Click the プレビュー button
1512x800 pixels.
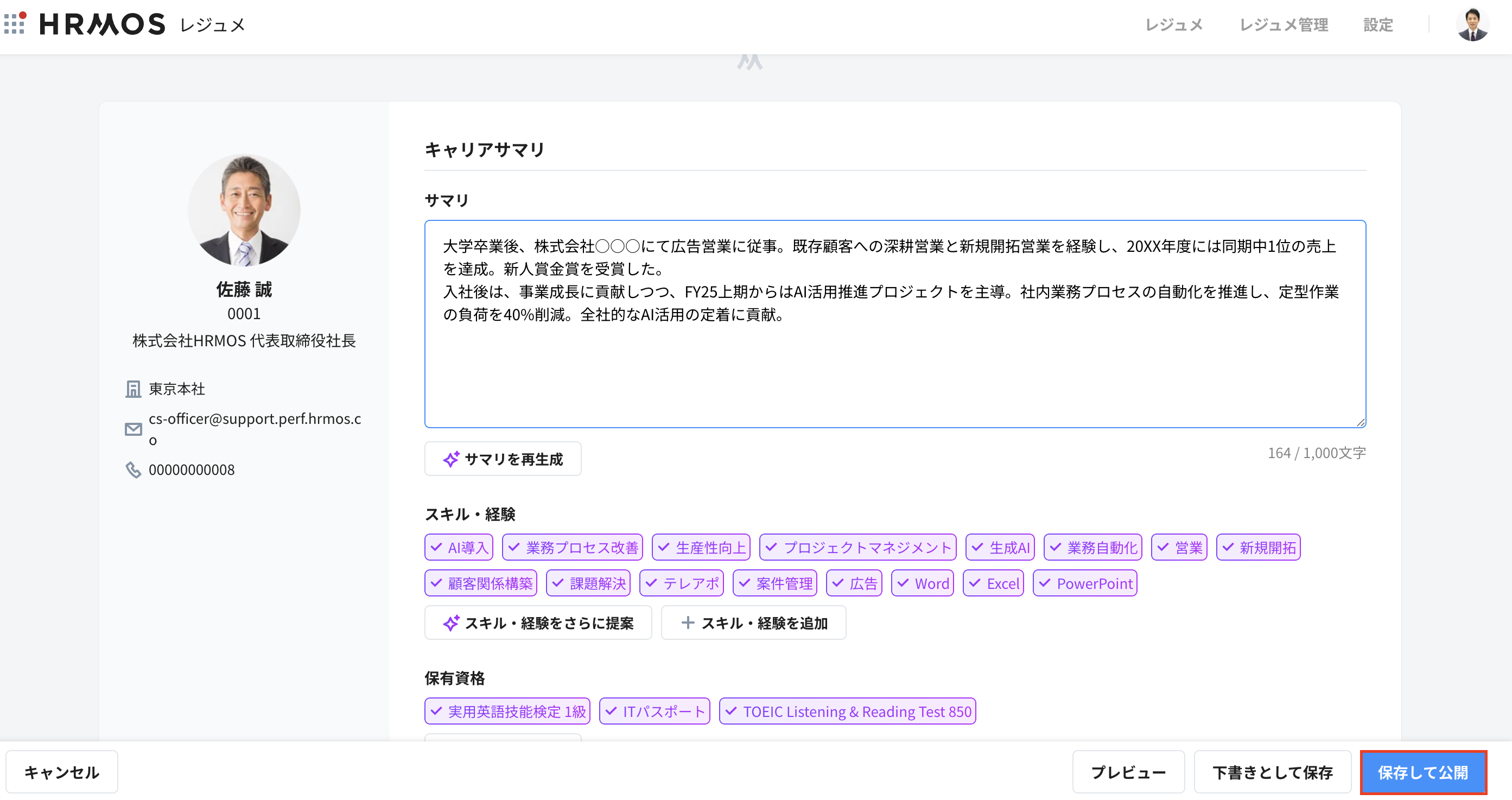coord(1128,772)
